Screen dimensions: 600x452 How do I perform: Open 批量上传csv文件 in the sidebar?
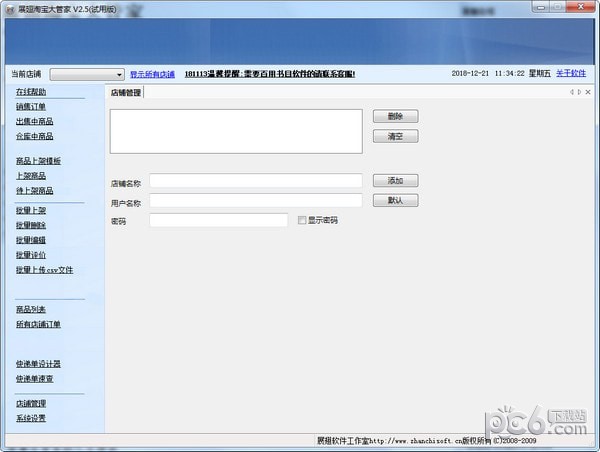click(44, 270)
